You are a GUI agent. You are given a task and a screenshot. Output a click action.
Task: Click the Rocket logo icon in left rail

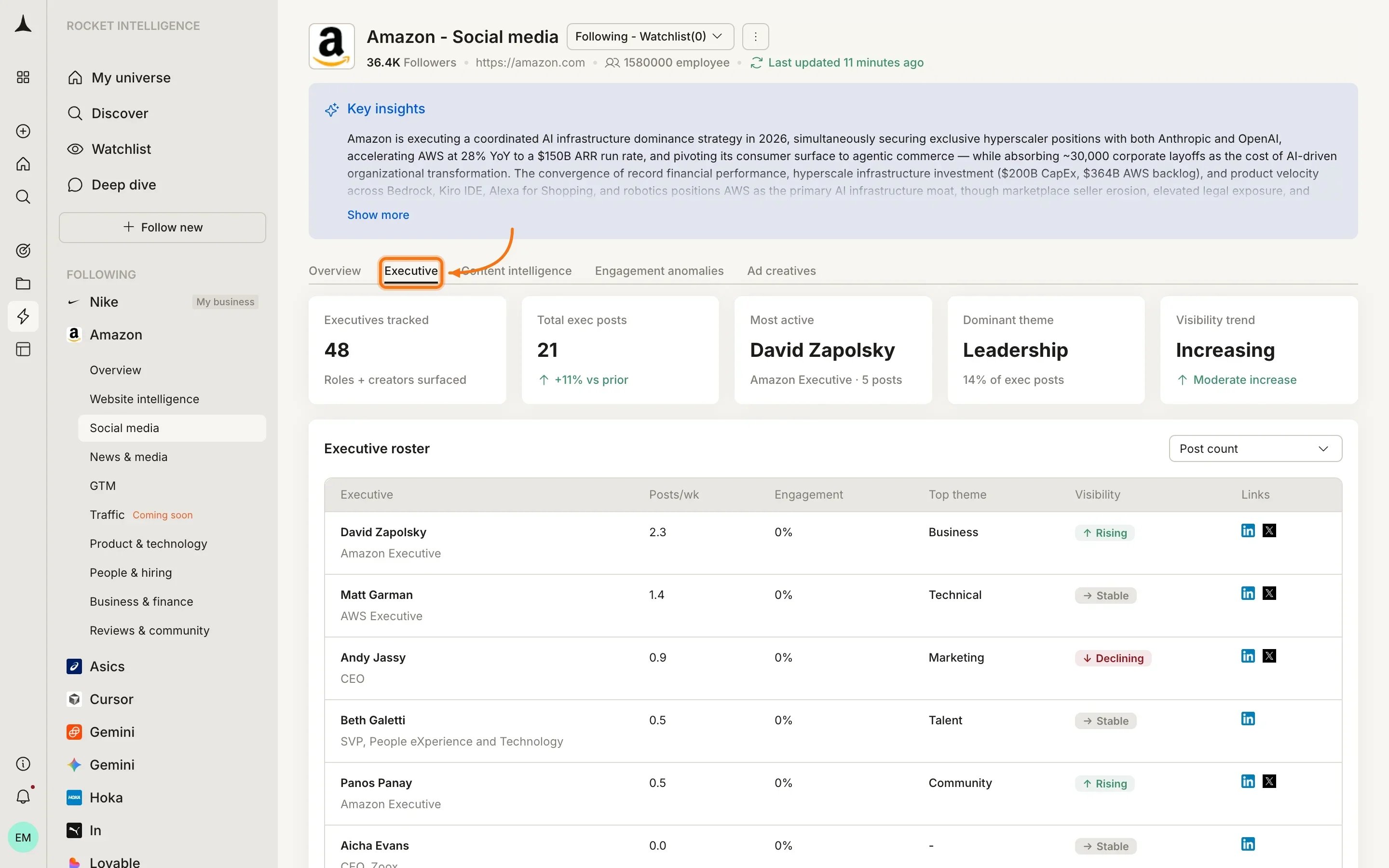23,24
